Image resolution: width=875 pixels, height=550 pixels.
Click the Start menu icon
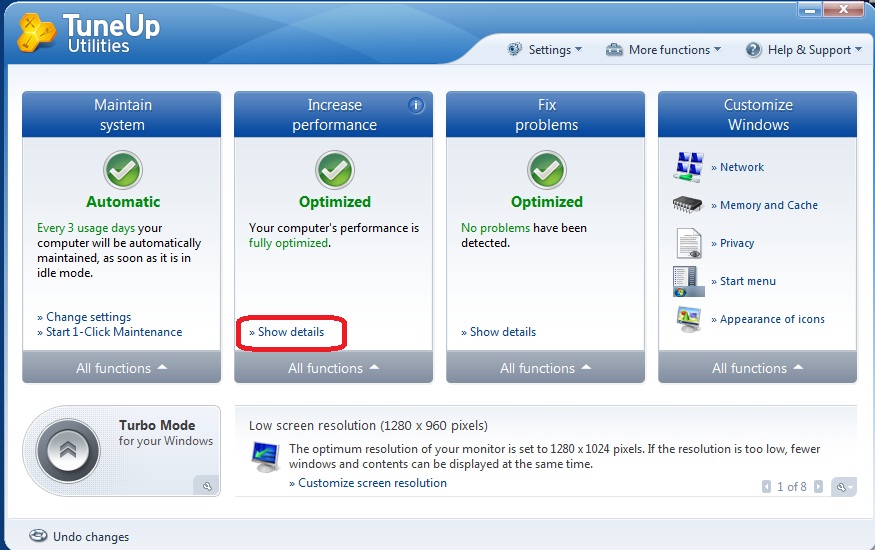688,281
